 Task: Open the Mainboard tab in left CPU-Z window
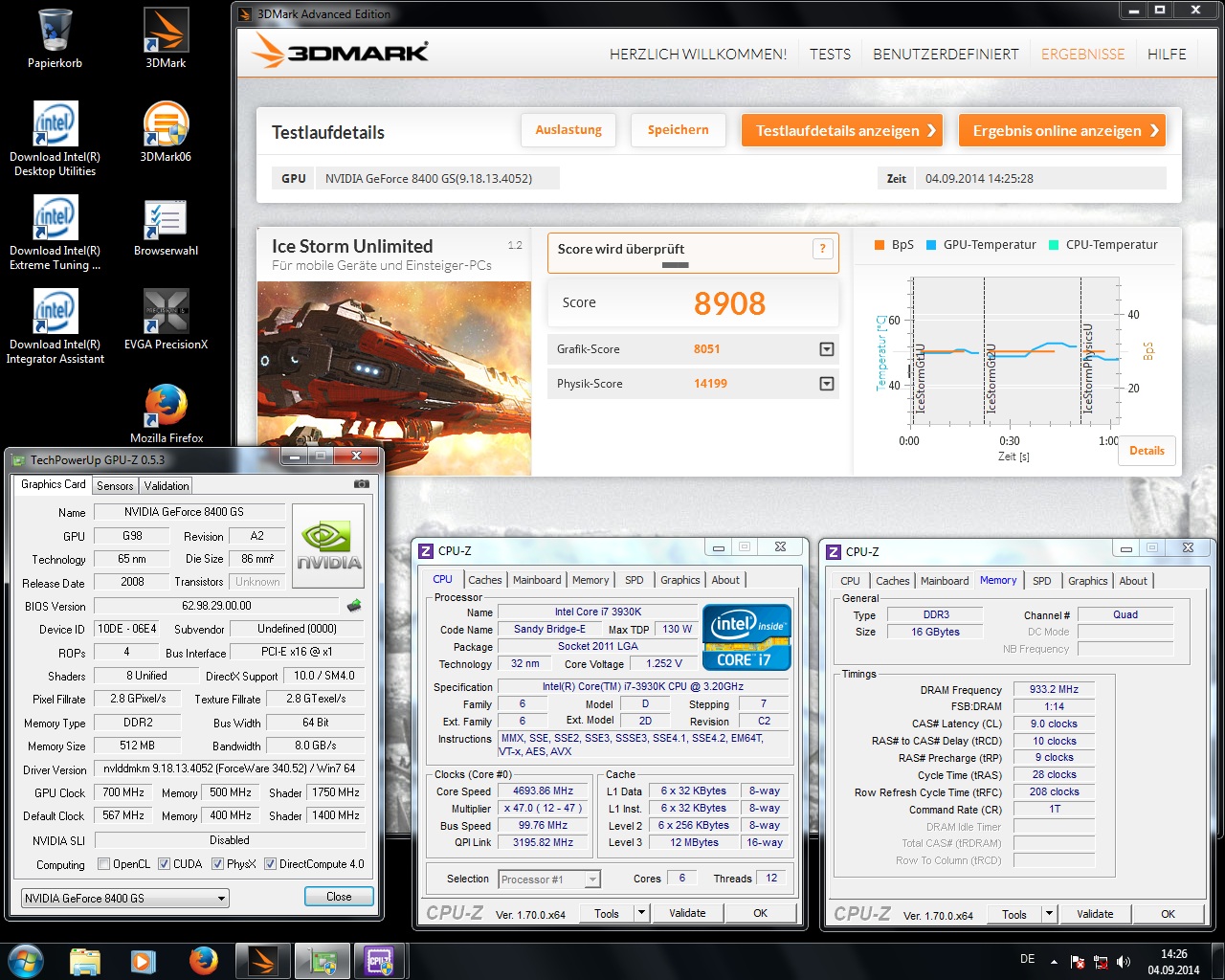coord(537,580)
